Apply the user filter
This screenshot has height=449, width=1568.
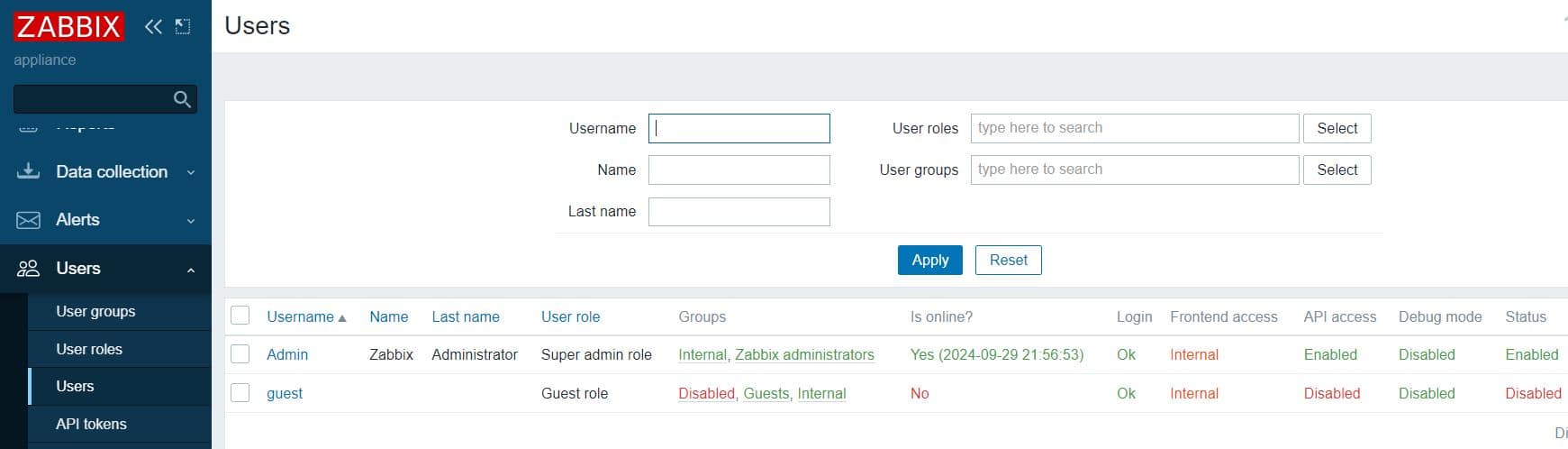(929, 260)
